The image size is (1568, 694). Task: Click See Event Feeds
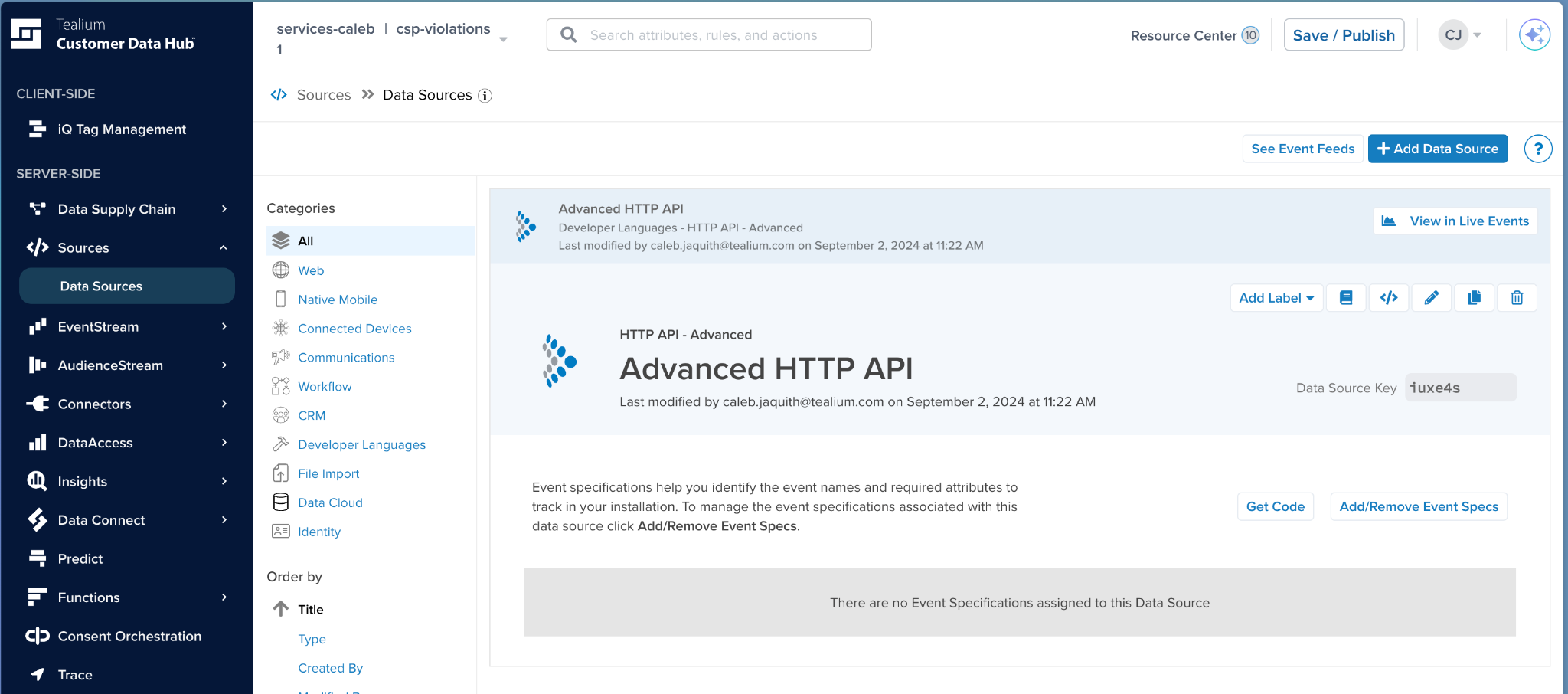coord(1302,149)
